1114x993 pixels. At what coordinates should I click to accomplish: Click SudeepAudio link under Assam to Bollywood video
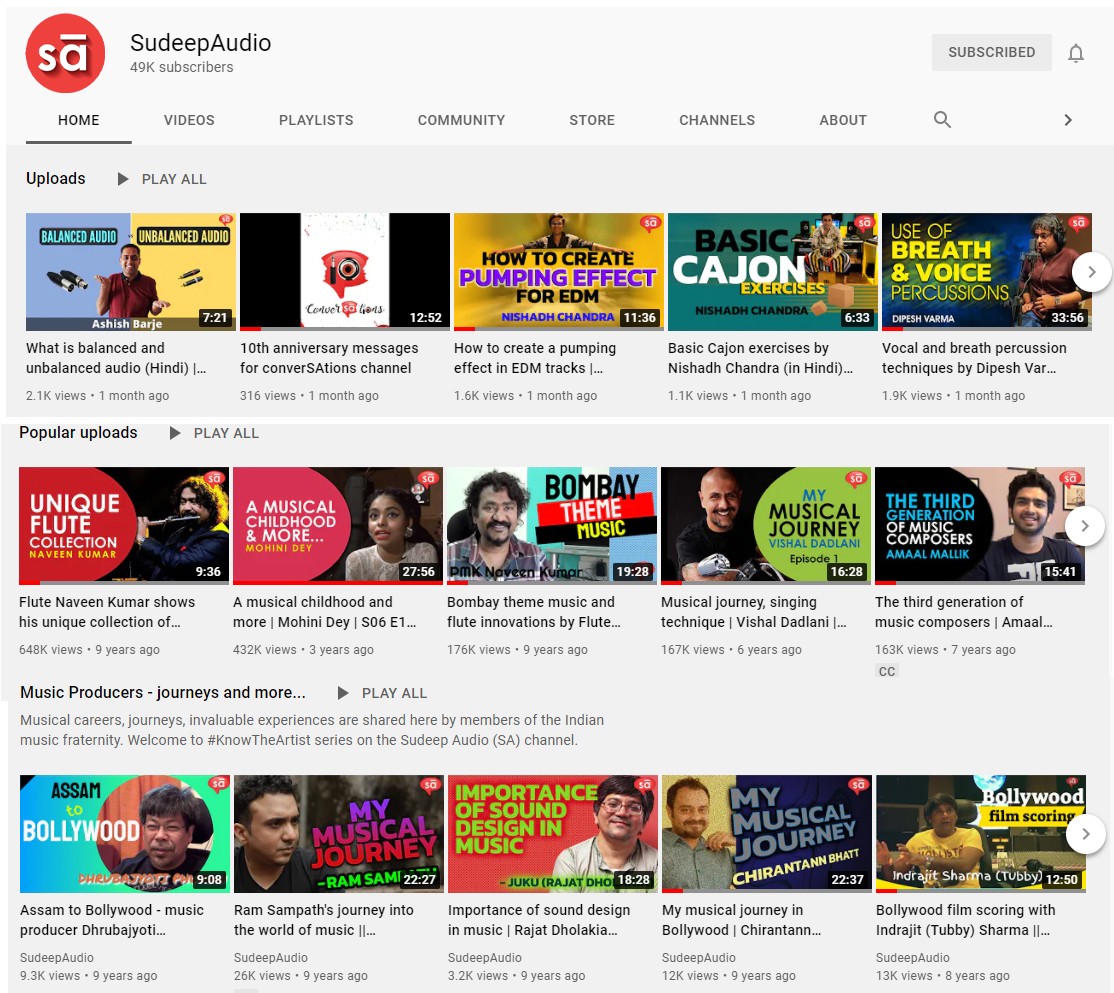pos(57,957)
